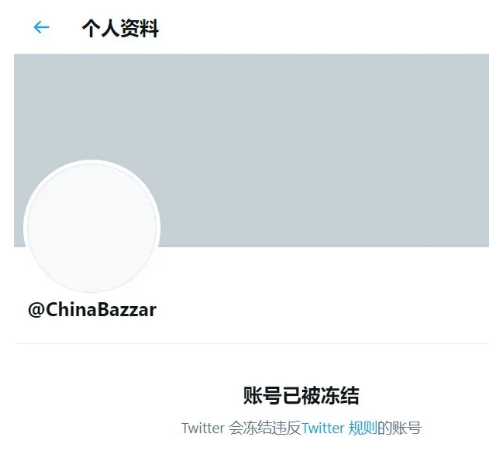Image resolution: width=504 pixels, height=449 pixels.
Task: Go back using the blue arrow
Action: [41, 27]
